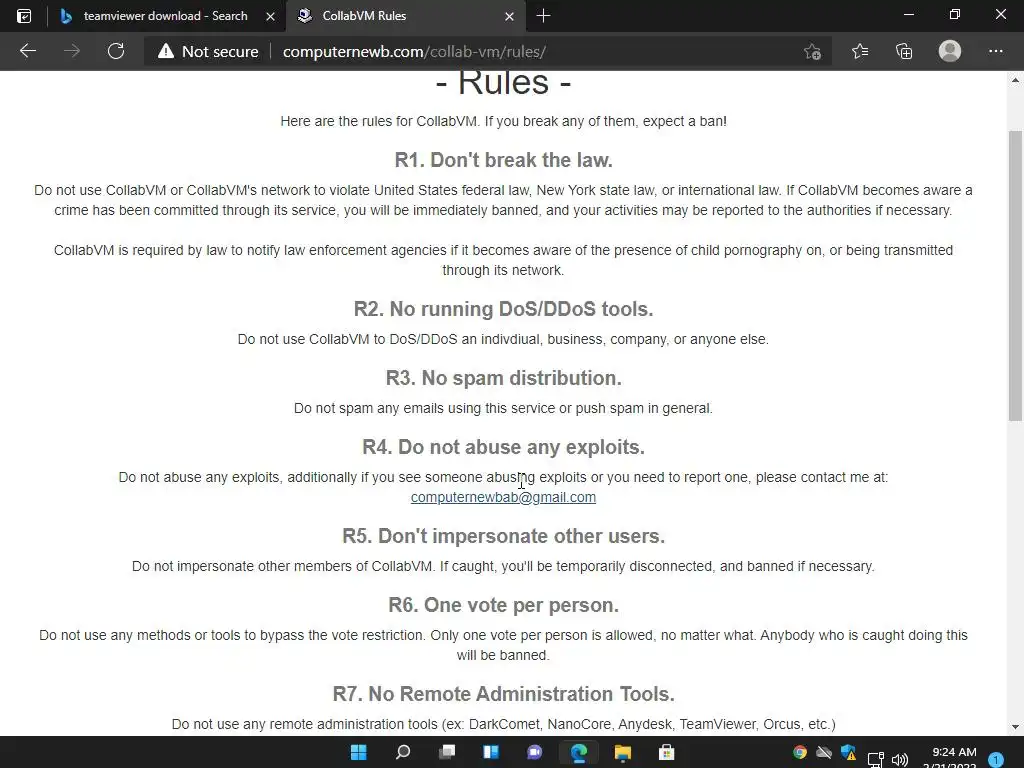Open Microsoft Store from the taskbar
Image resolution: width=1024 pixels, height=768 pixels.
coord(666,752)
